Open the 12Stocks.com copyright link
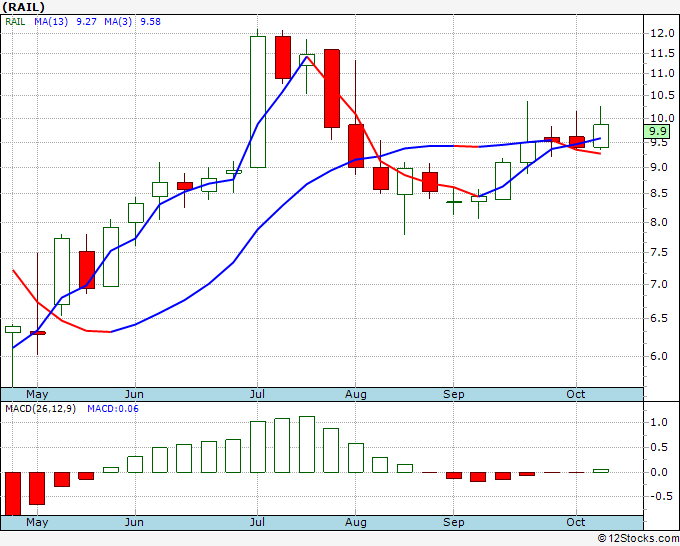680x546 pixels. point(638,538)
